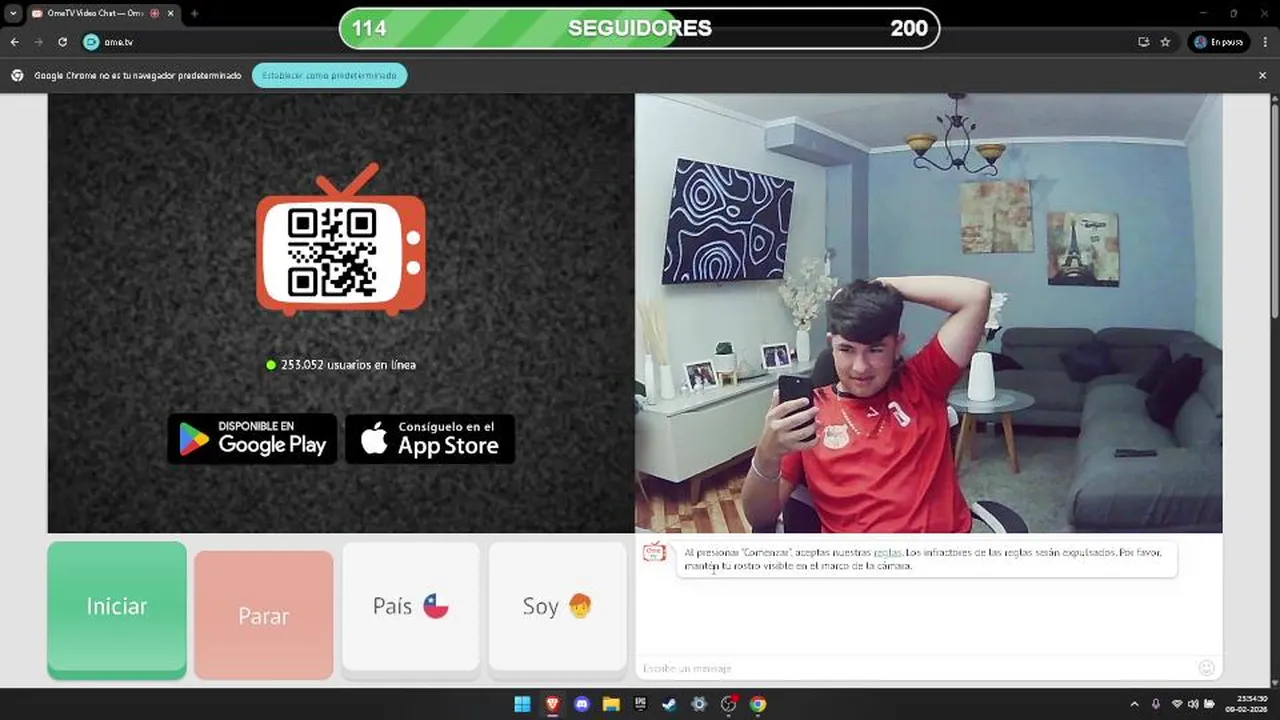The height and width of the screenshot is (720, 1280).
Task: Open a new browser tab
Action: click(x=194, y=13)
